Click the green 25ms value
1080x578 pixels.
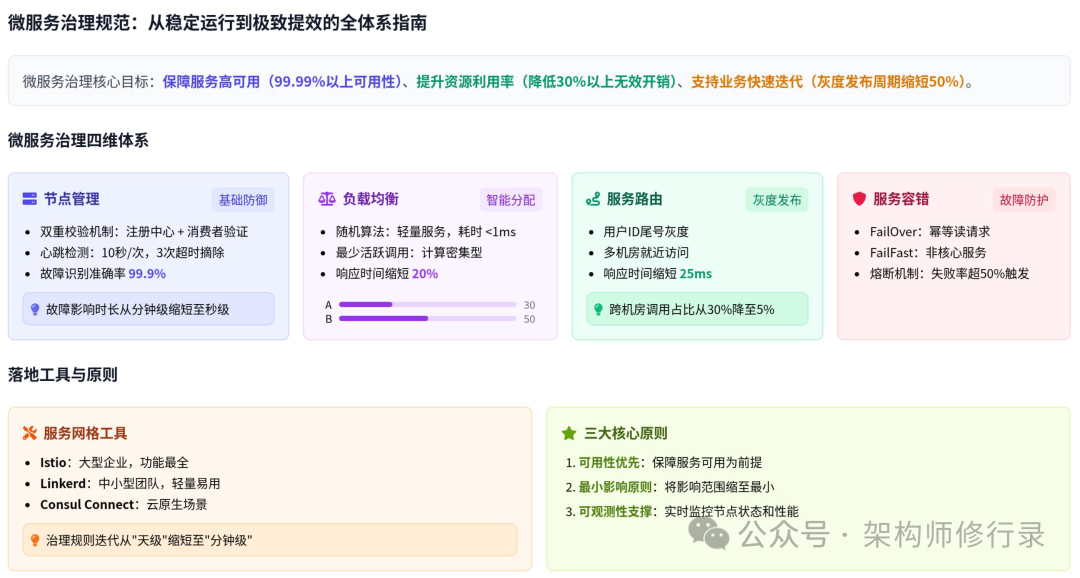696,273
